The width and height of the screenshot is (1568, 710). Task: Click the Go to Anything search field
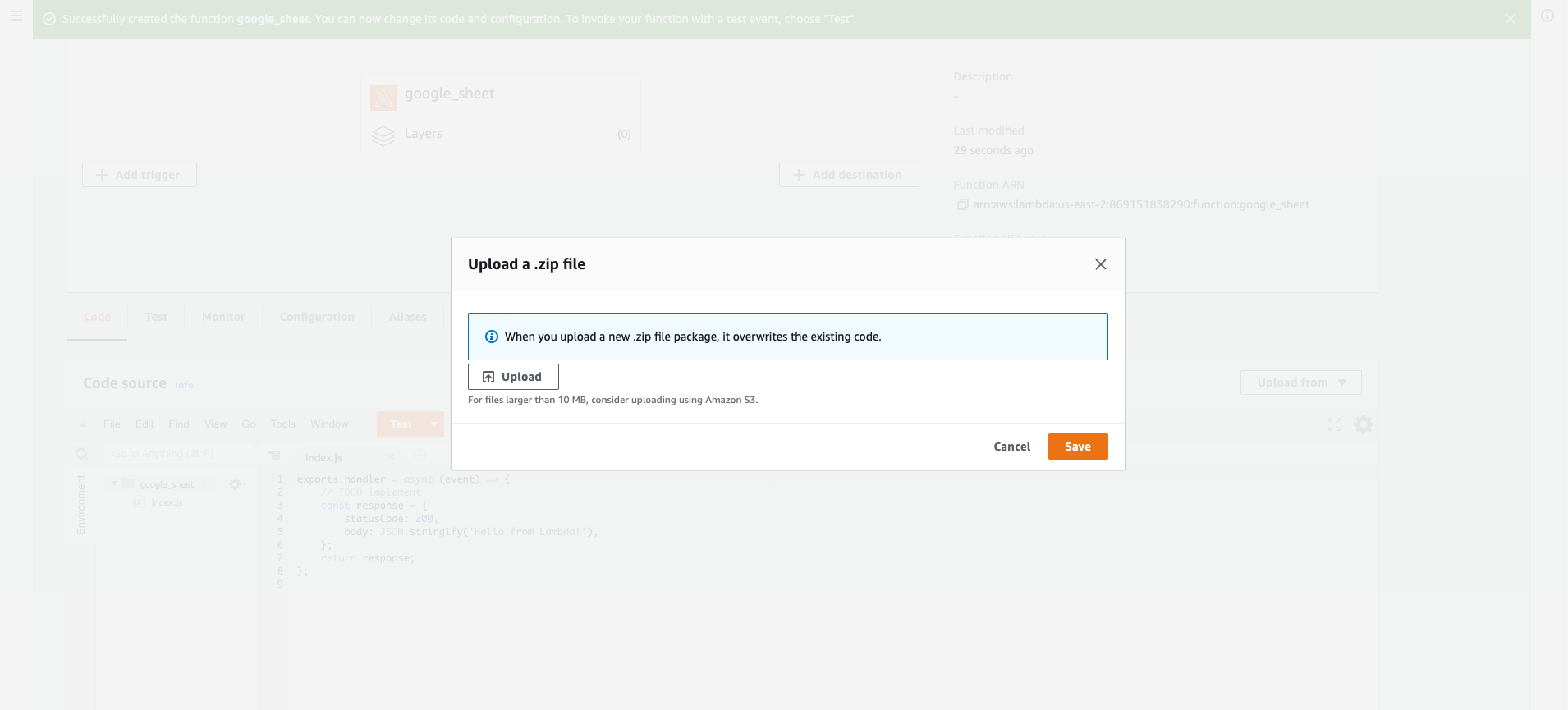[177, 454]
